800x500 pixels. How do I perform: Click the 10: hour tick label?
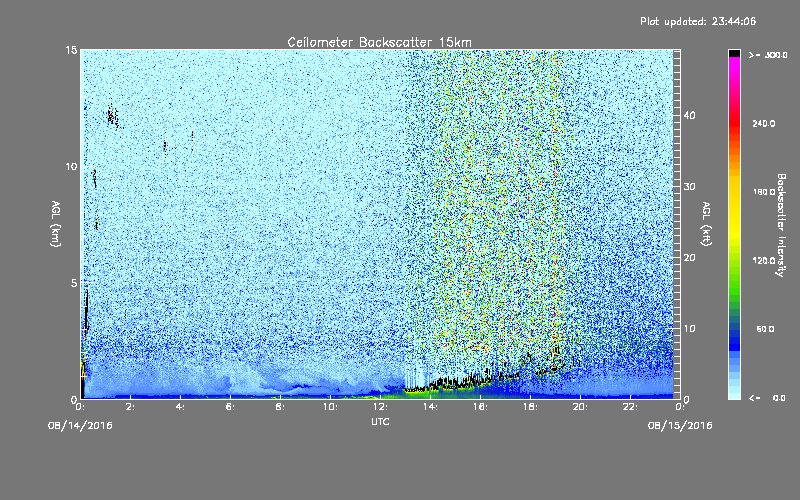point(330,407)
